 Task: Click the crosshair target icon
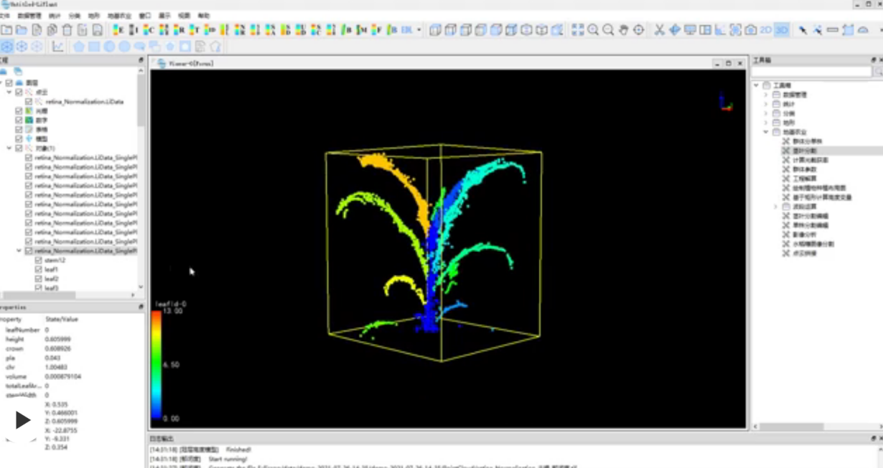click(639, 30)
